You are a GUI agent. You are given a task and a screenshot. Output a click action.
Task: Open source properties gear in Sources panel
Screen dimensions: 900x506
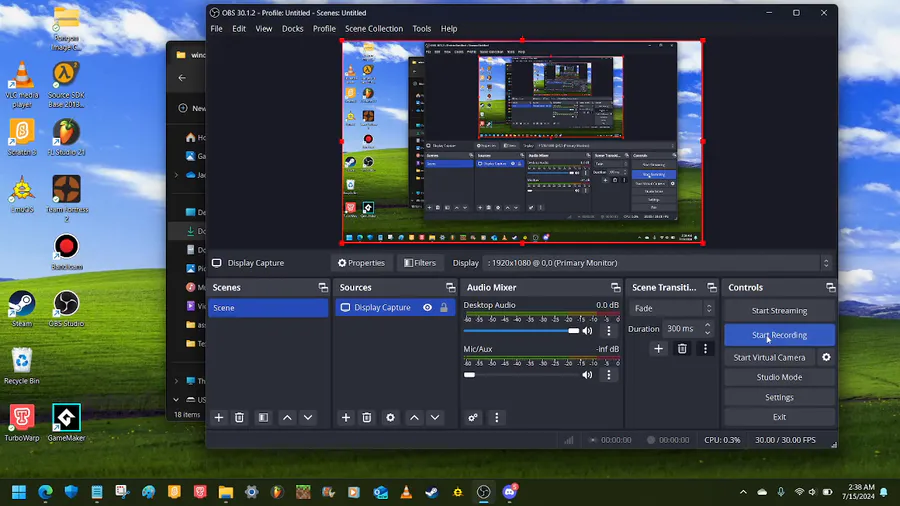[x=390, y=418]
